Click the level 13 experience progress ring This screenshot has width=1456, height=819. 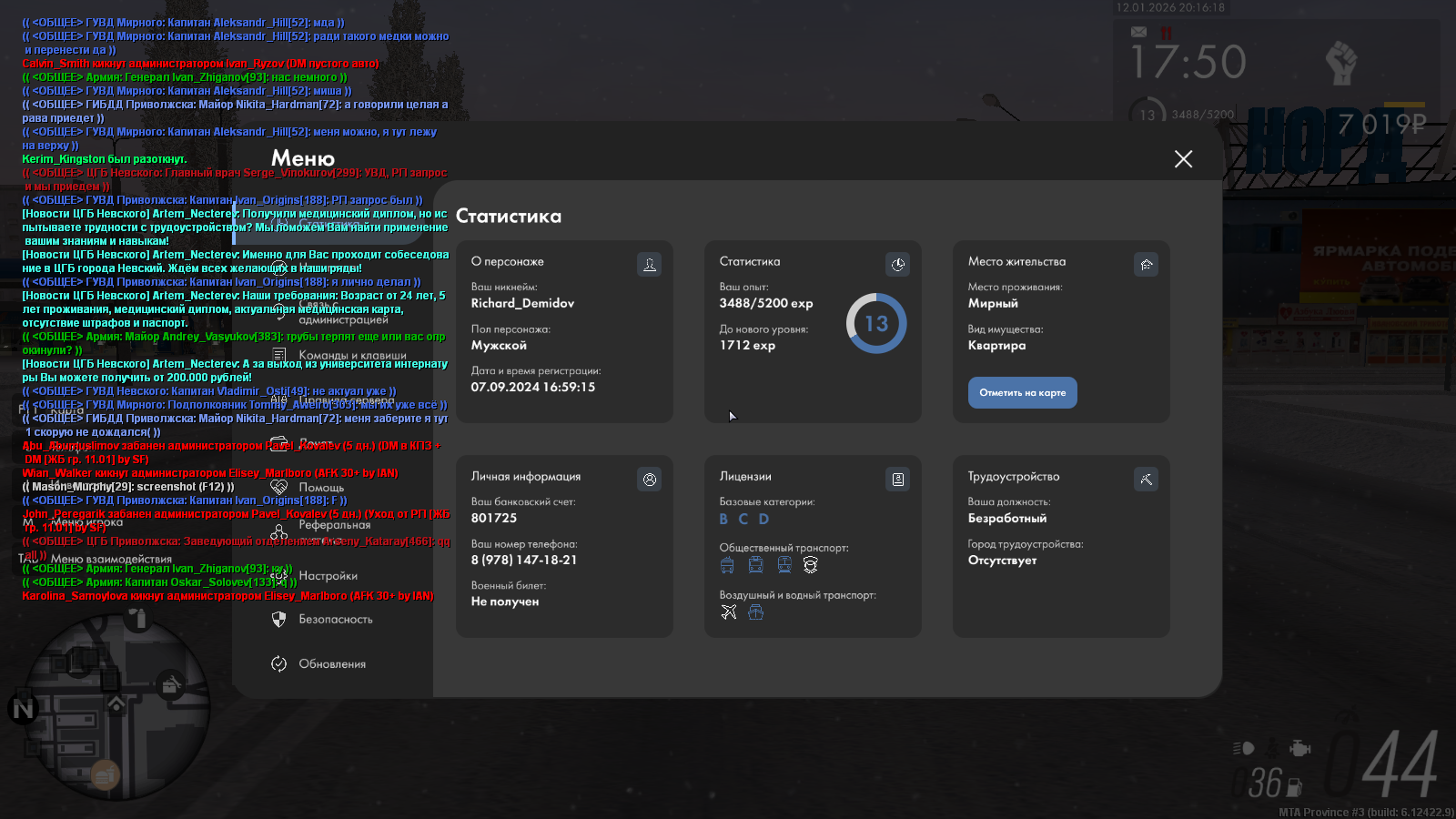(875, 323)
